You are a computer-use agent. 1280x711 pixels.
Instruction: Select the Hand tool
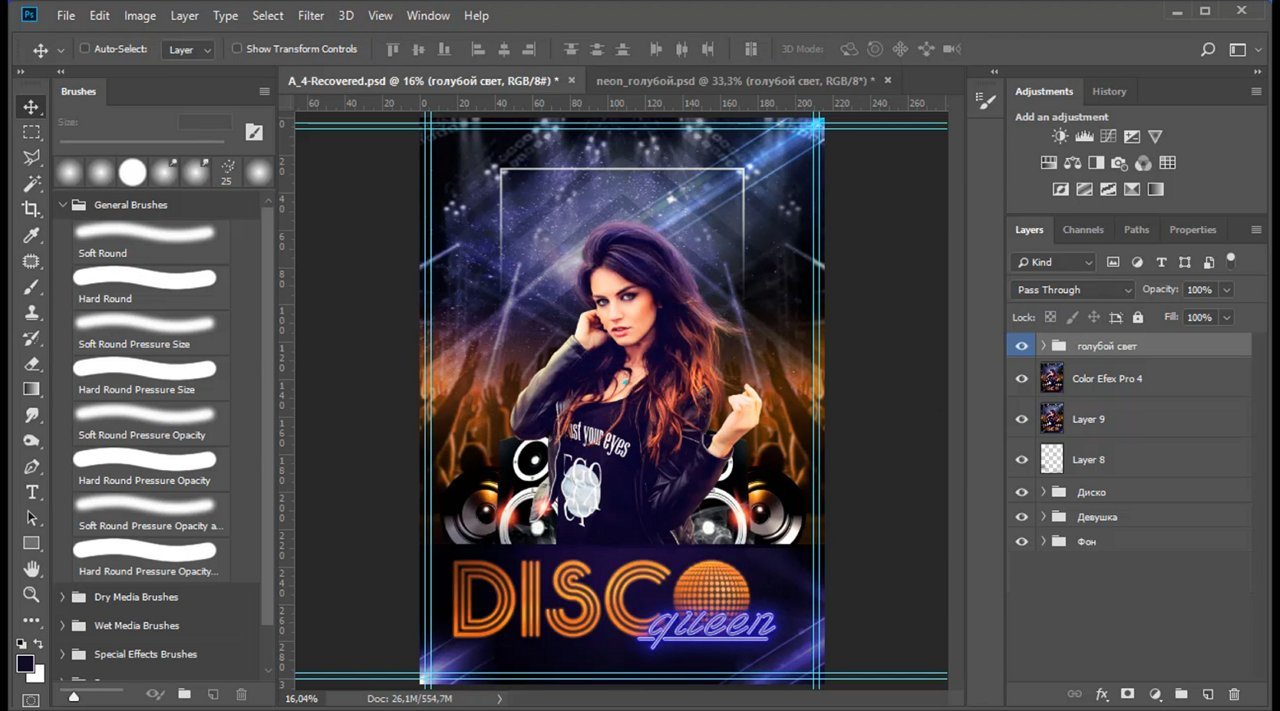click(31, 569)
